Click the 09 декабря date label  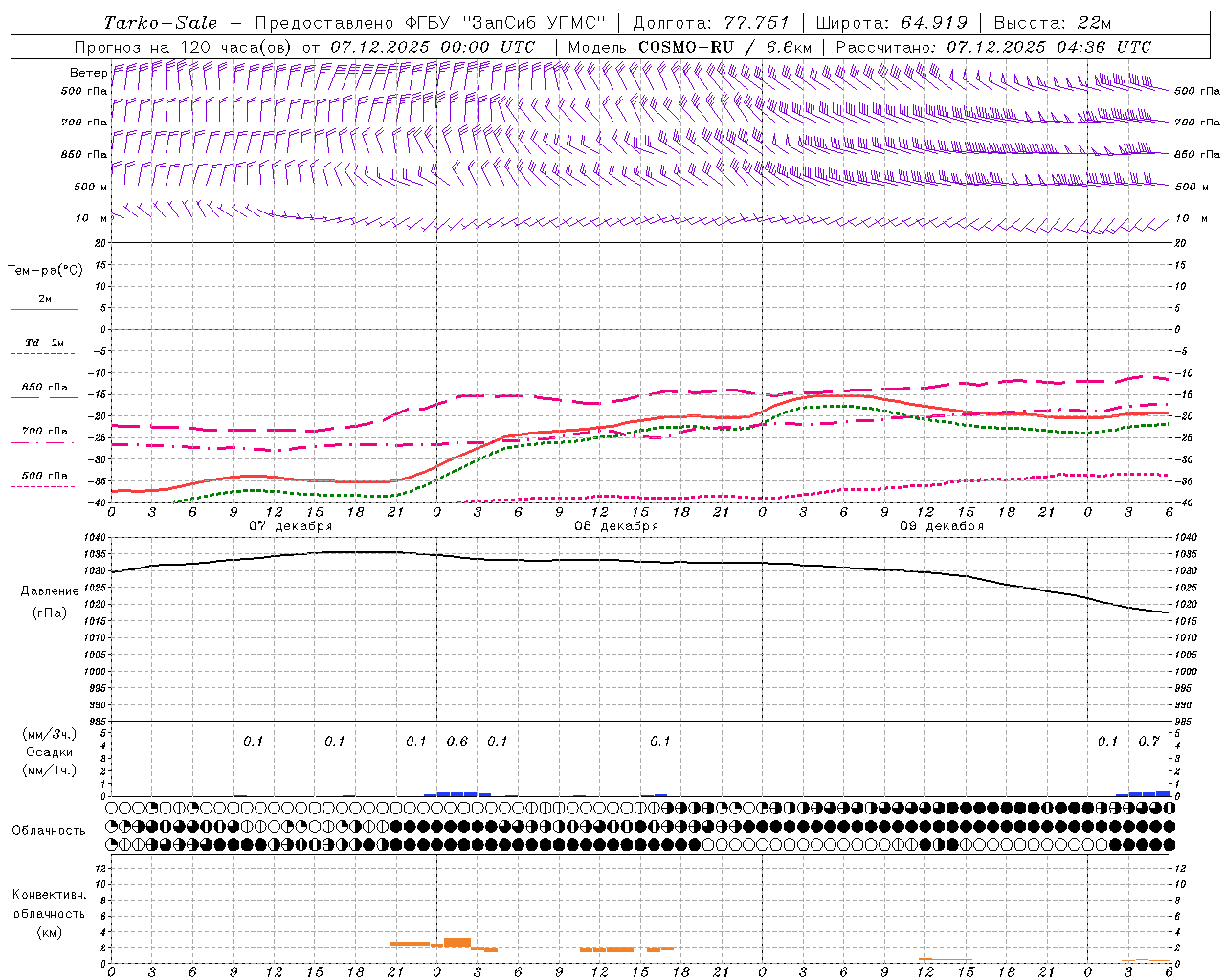[942, 526]
